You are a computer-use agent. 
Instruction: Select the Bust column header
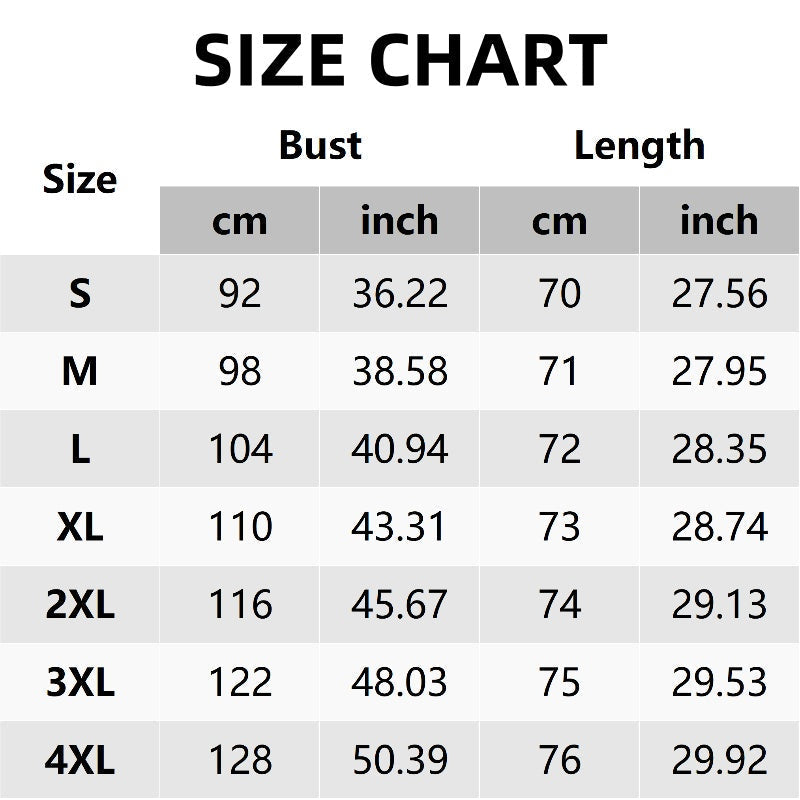(320, 146)
